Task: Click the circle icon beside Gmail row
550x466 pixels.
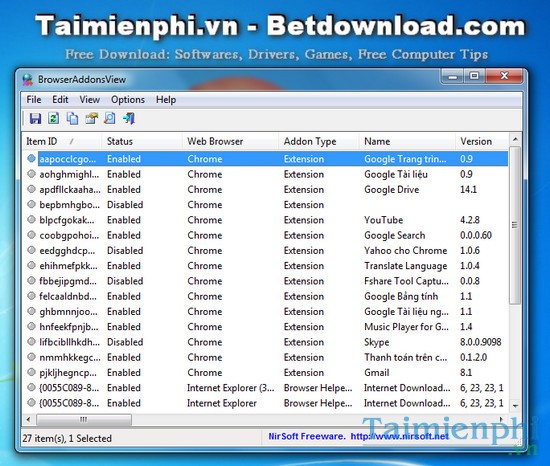Action: click(x=32, y=372)
